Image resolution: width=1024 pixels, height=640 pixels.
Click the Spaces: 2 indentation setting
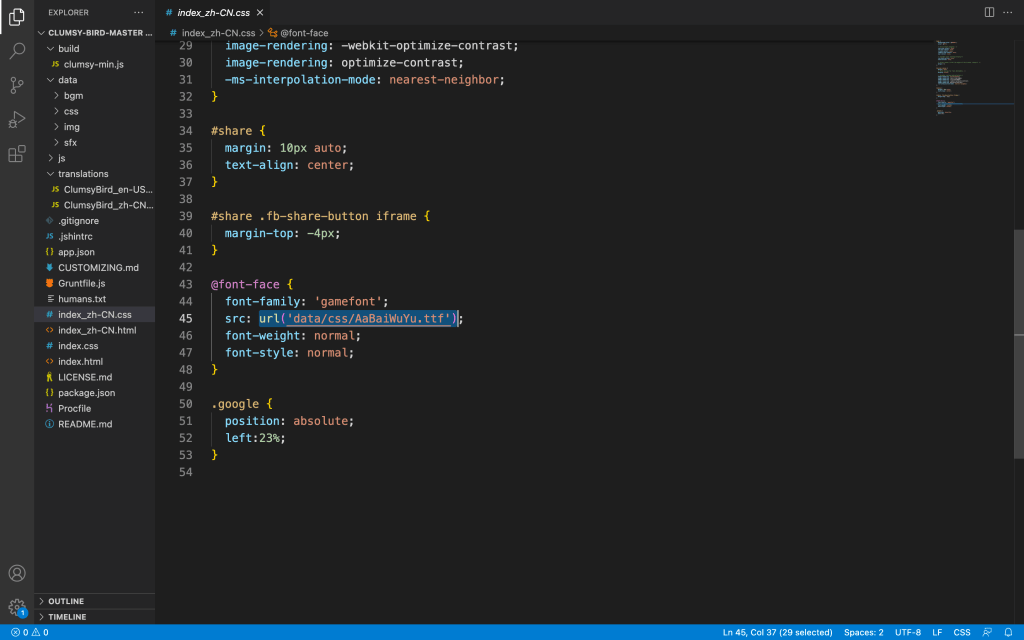863,632
